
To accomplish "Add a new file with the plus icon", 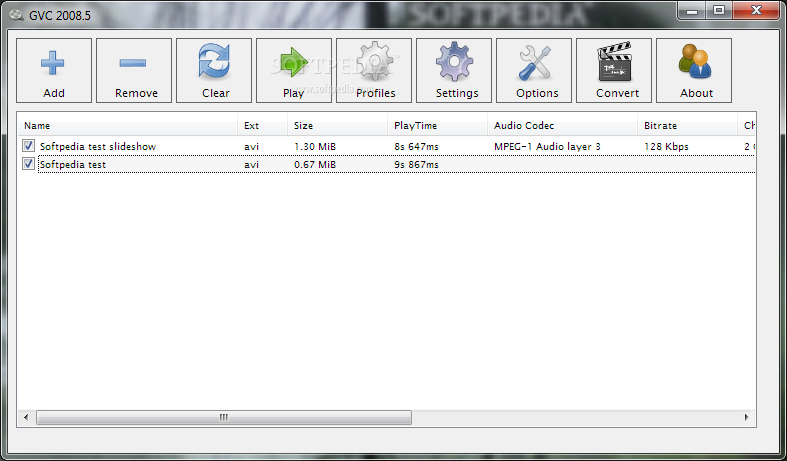I will click(54, 70).
